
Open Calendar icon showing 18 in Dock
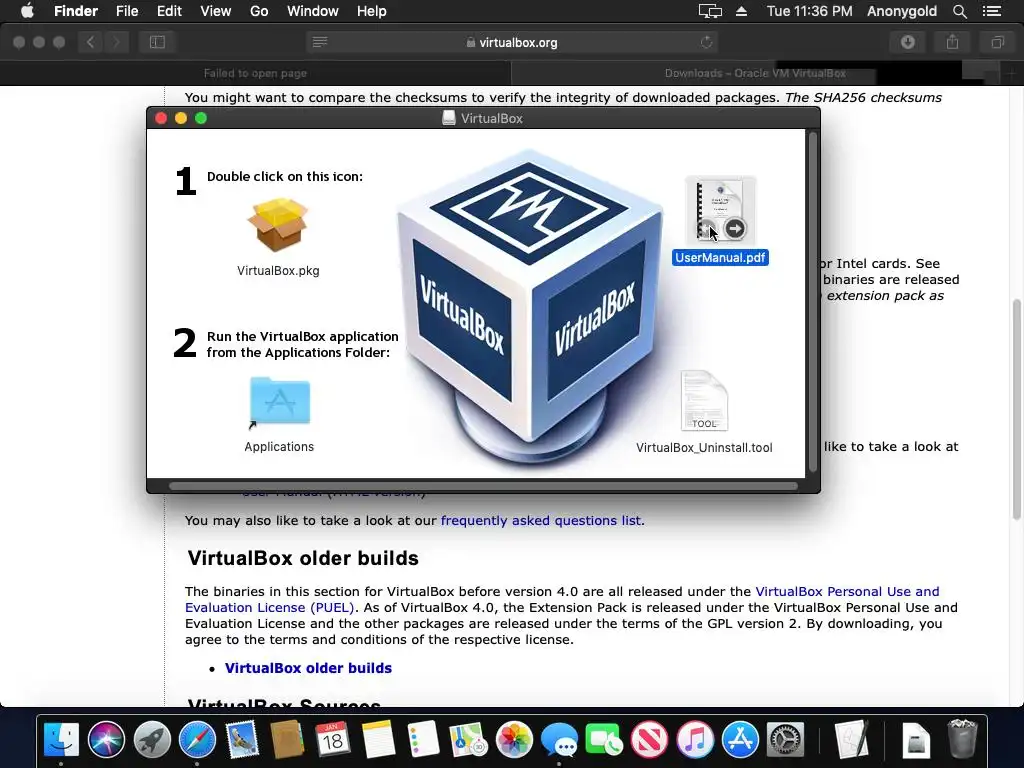(x=332, y=740)
